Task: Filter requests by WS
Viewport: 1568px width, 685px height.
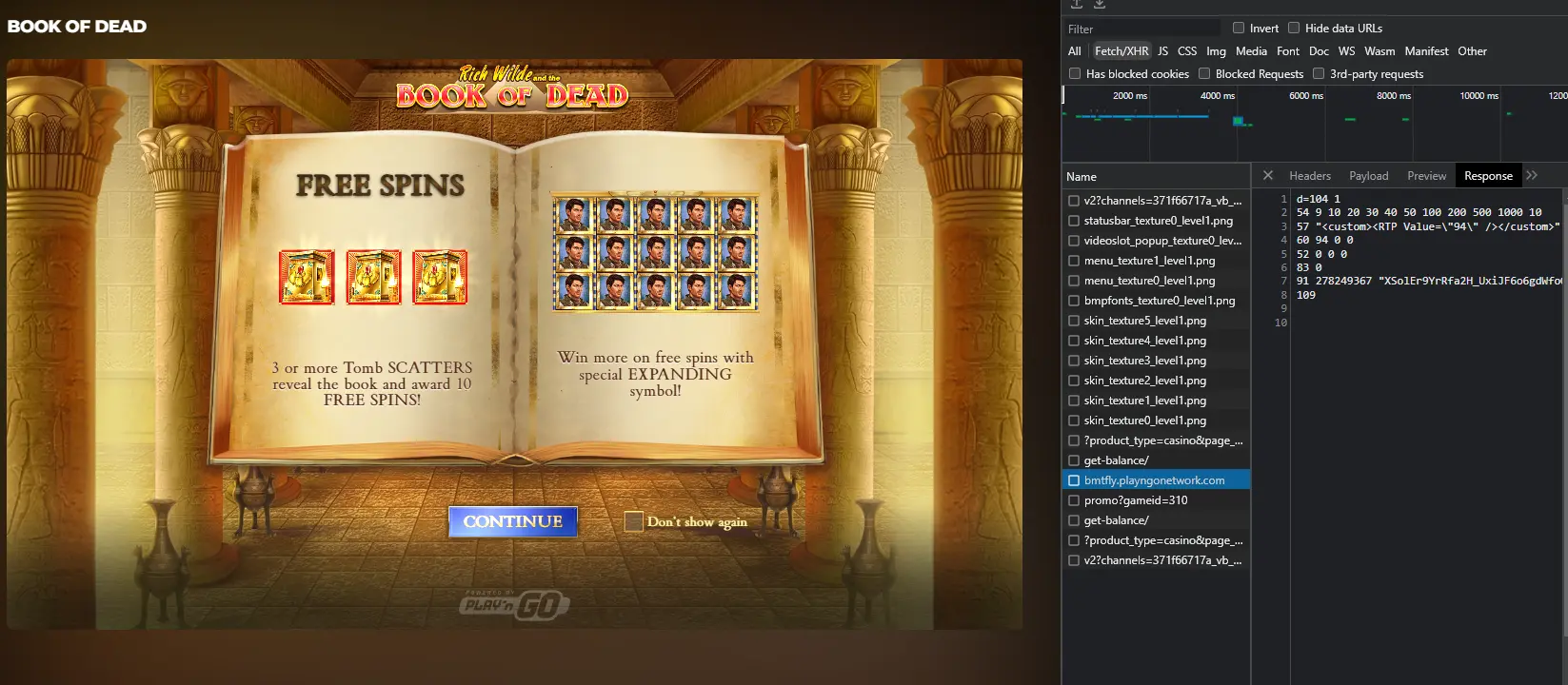Action: coord(1346,51)
